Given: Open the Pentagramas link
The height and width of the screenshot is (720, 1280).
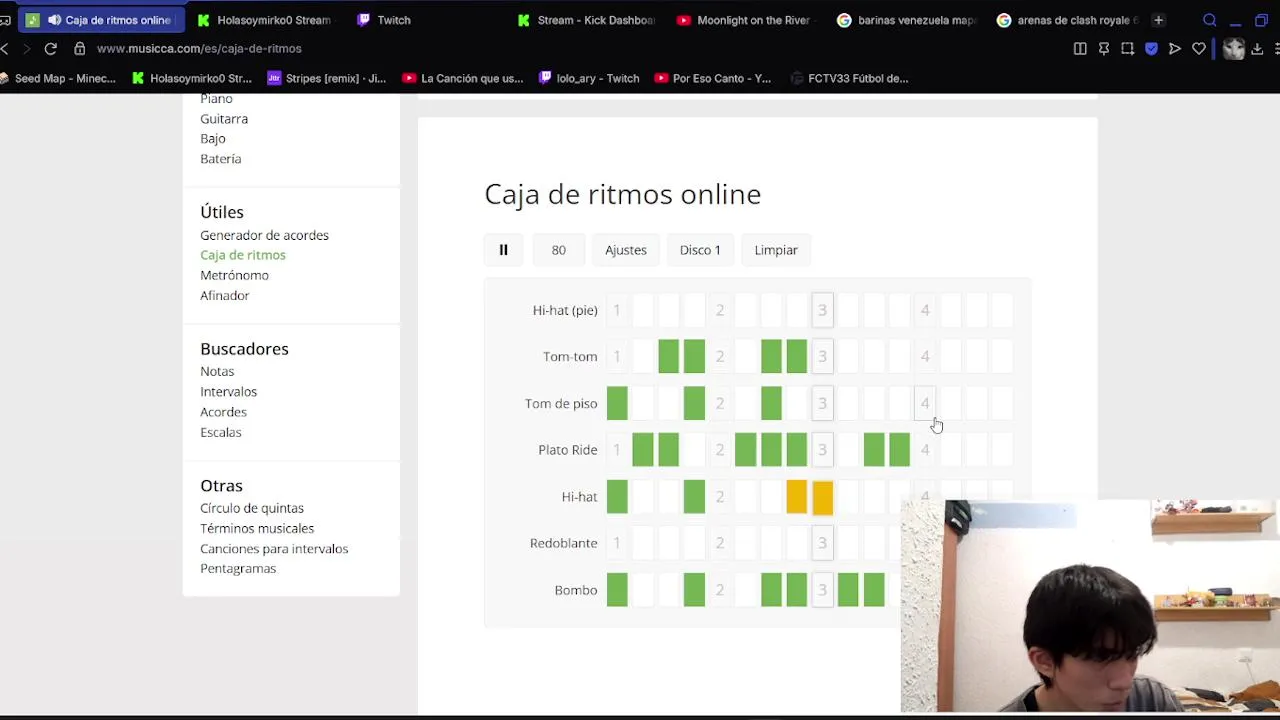Looking at the screenshot, I should [238, 569].
